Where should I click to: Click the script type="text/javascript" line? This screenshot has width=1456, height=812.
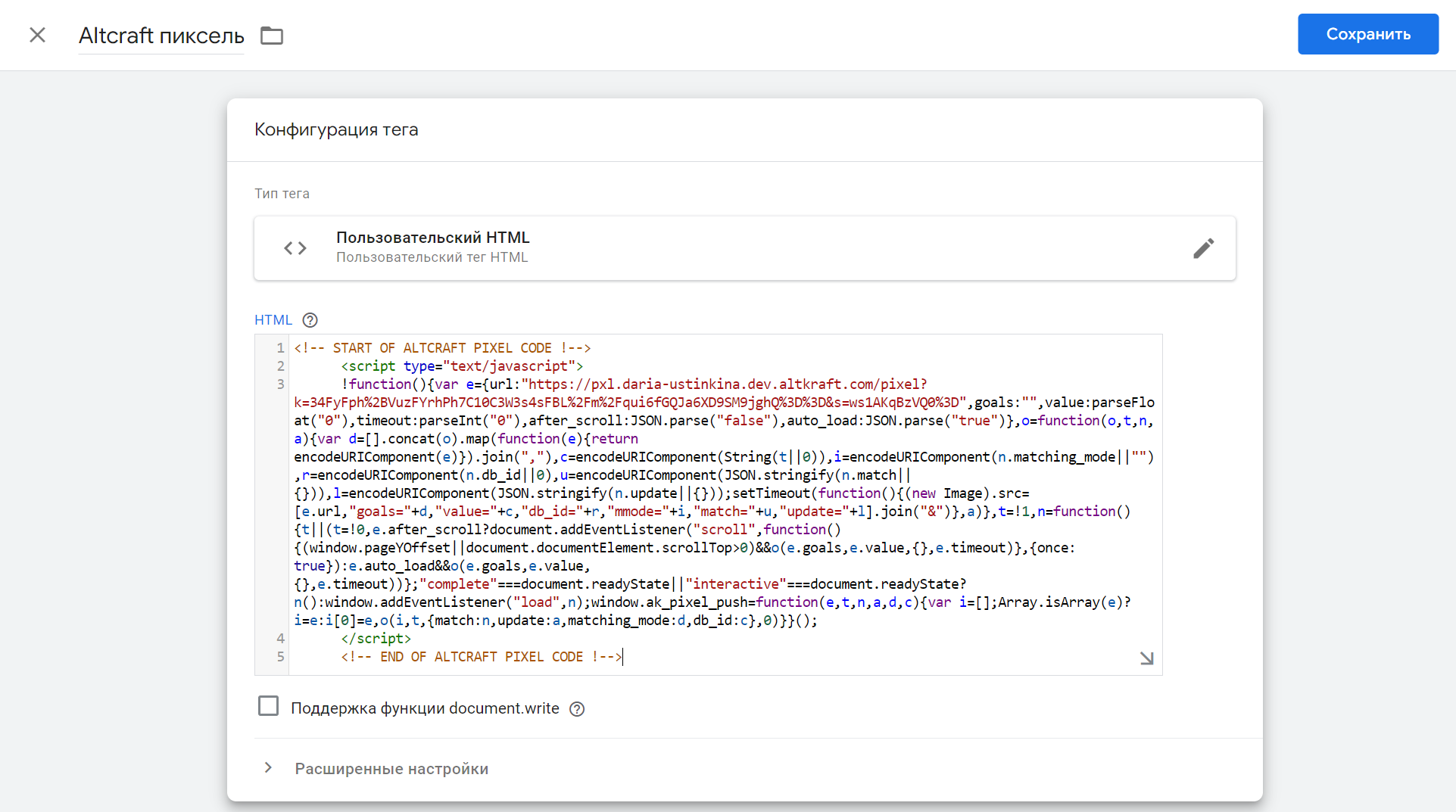462,366
